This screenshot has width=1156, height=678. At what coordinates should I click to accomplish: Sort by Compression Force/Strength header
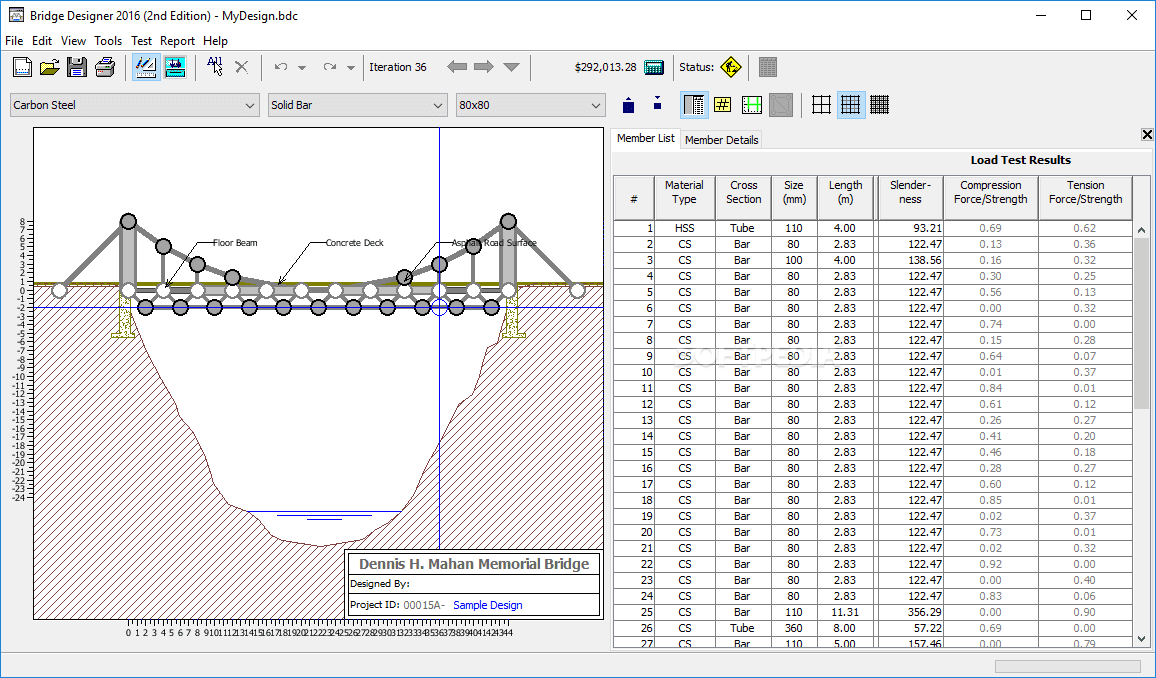(x=991, y=198)
